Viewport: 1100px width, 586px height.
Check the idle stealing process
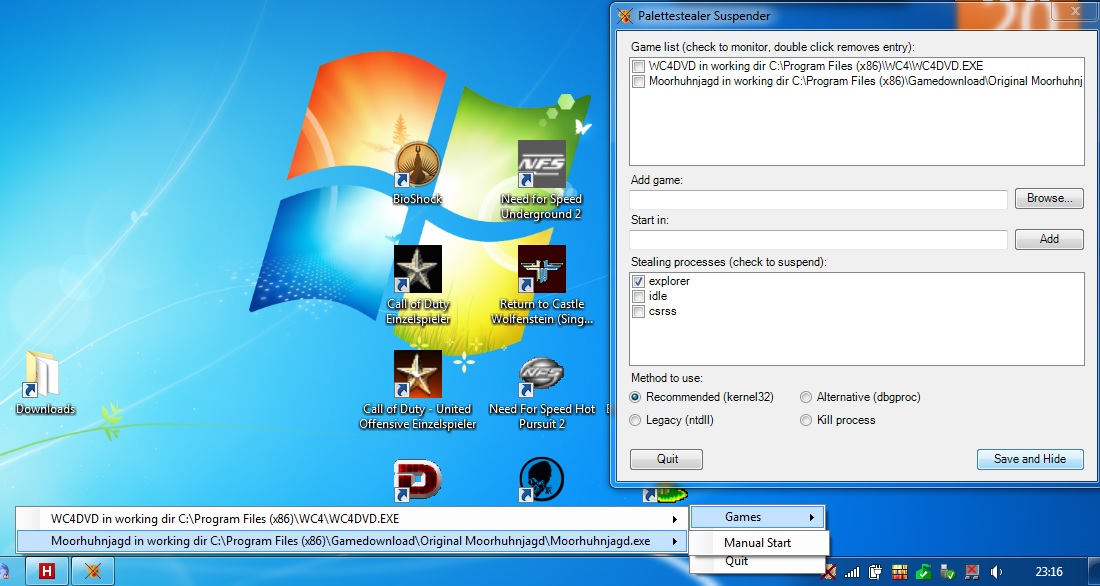pos(638,296)
